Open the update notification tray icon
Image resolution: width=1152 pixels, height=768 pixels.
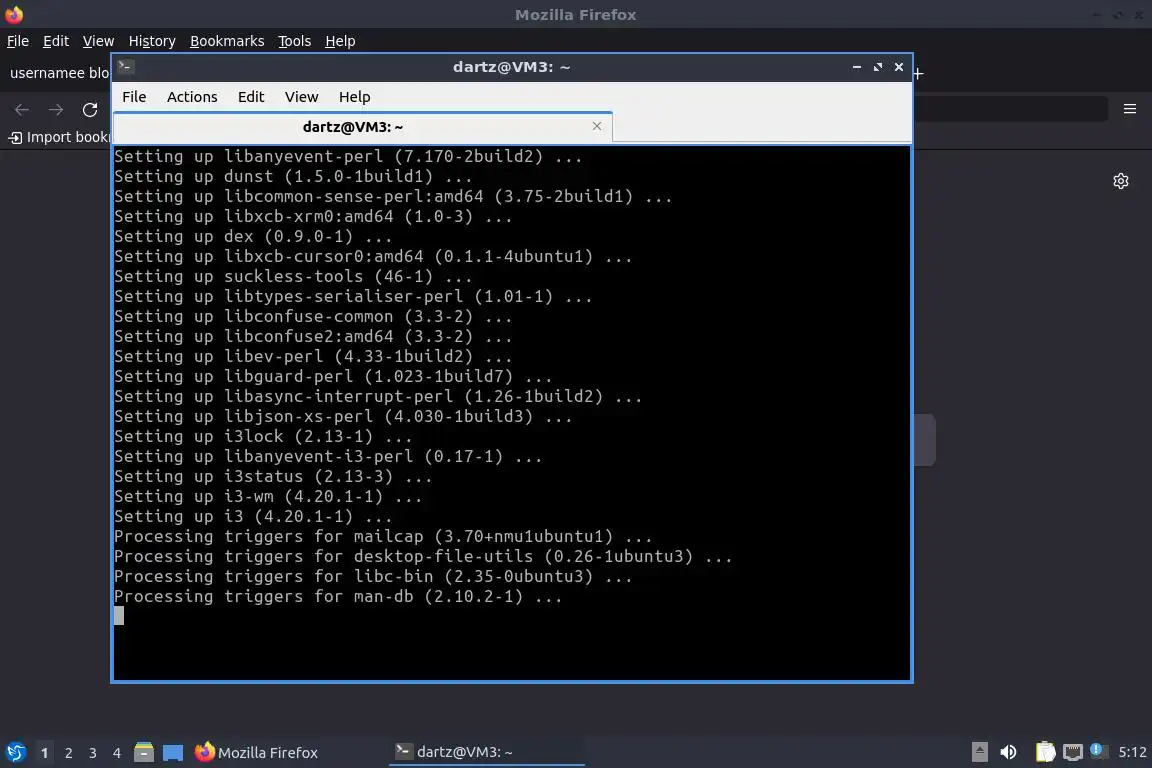(1098, 751)
